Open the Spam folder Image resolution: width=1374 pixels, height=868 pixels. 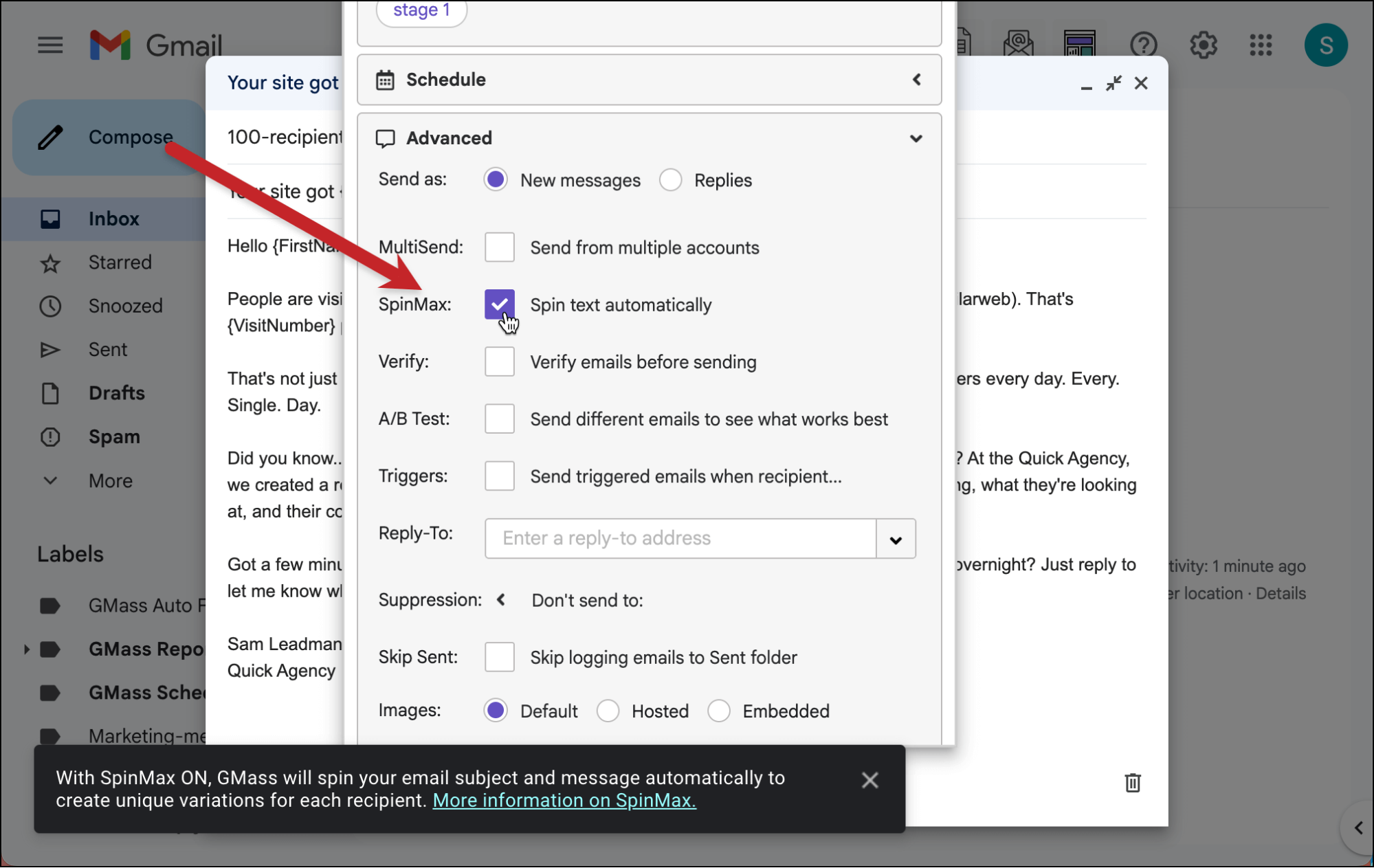coord(114,437)
